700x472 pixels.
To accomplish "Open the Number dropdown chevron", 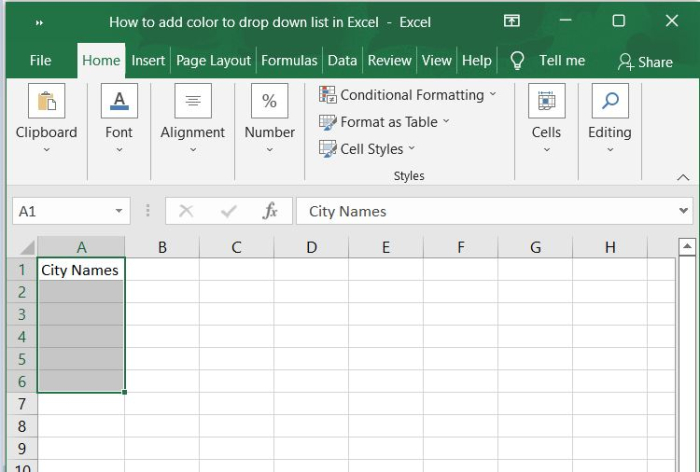I will tap(270, 150).
